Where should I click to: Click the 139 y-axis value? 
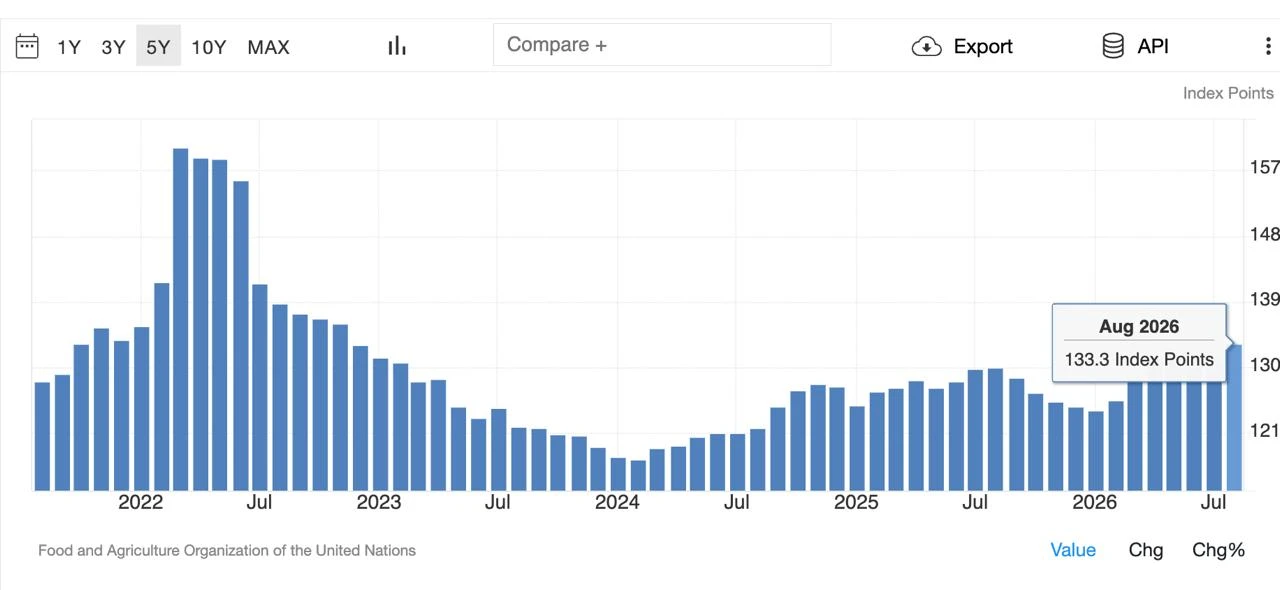coord(1265,299)
